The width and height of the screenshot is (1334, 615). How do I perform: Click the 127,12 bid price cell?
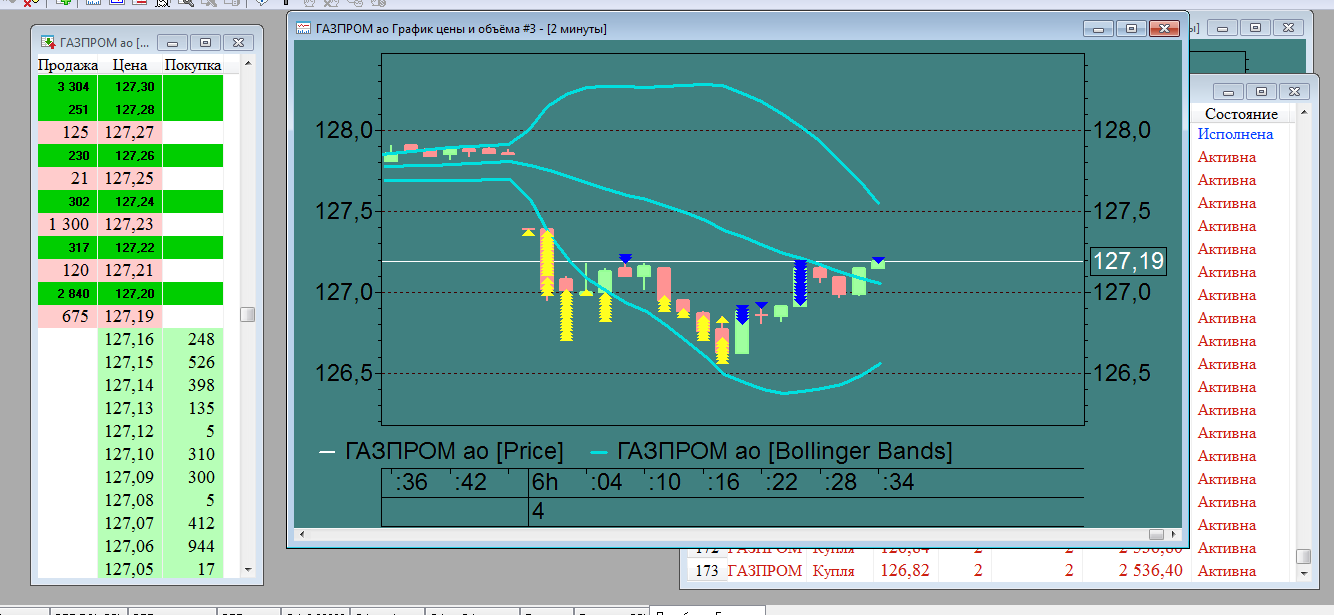[x=130, y=431]
